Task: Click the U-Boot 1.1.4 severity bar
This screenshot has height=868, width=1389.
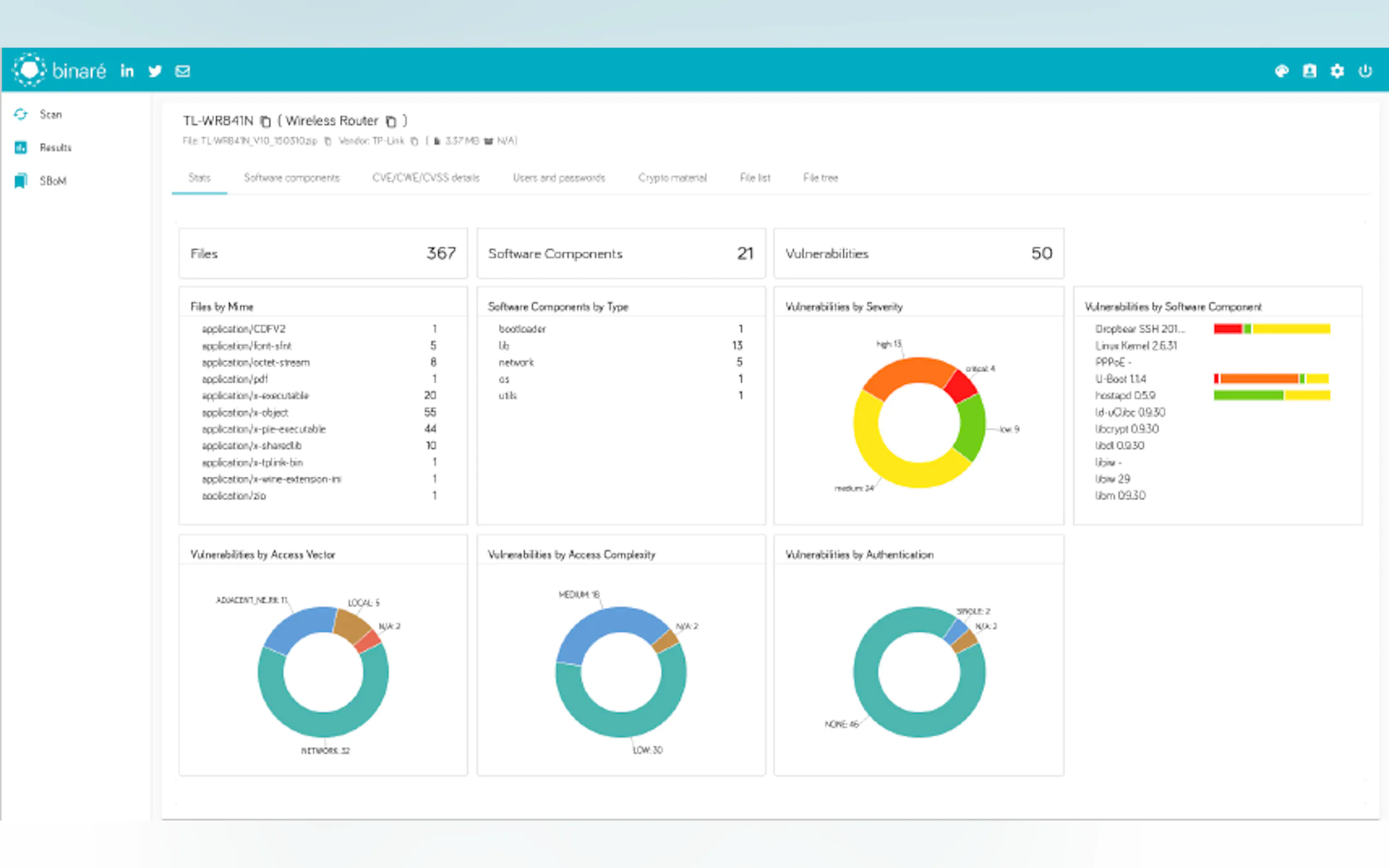Action: pos(1271,379)
